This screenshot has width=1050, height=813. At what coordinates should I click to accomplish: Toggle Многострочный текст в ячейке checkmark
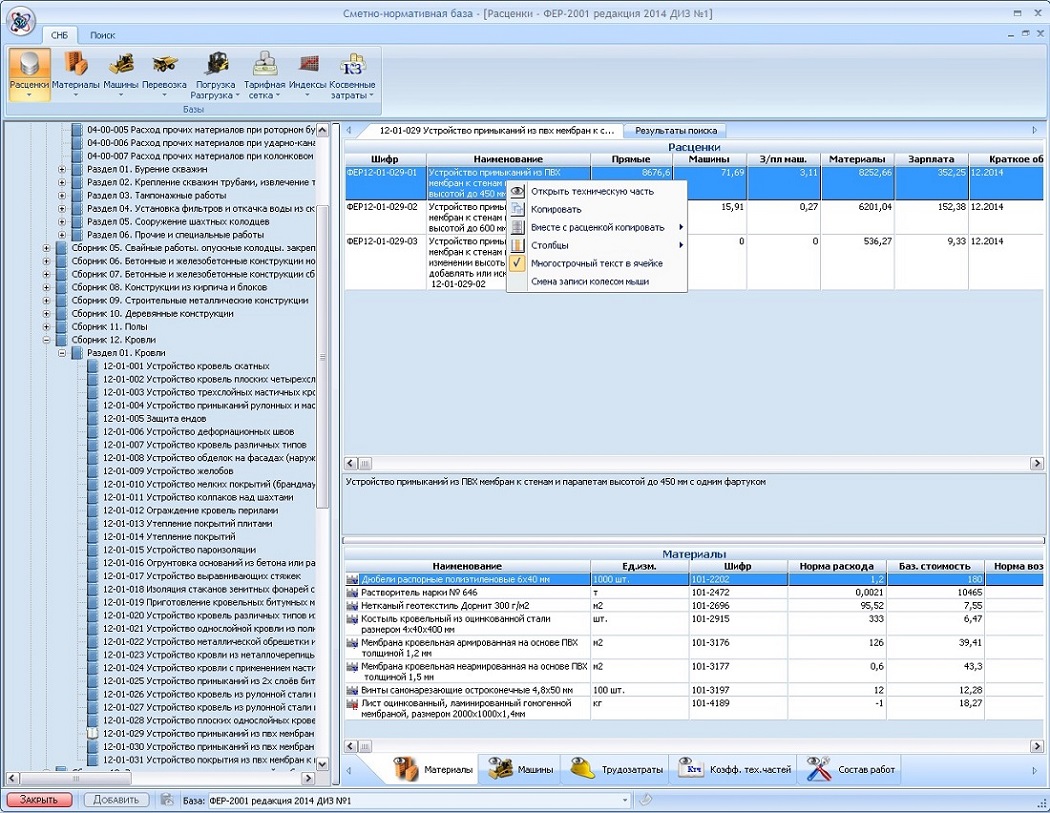coord(516,263)
